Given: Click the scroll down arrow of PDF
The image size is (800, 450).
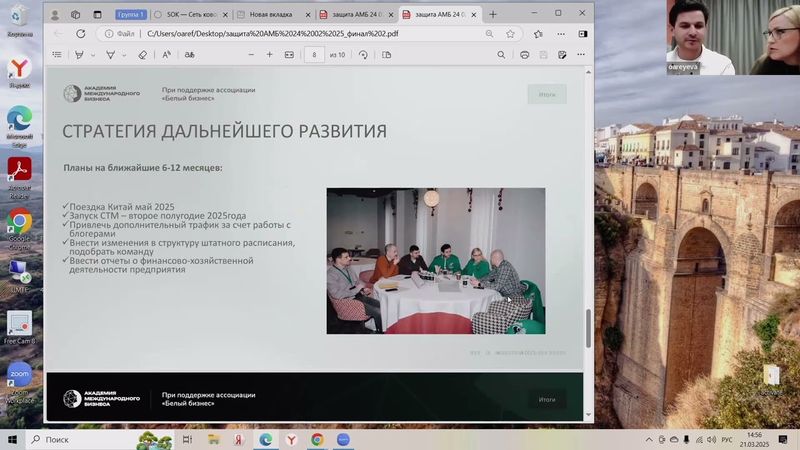Looking at the screenshot, I should tap(588, 415).
